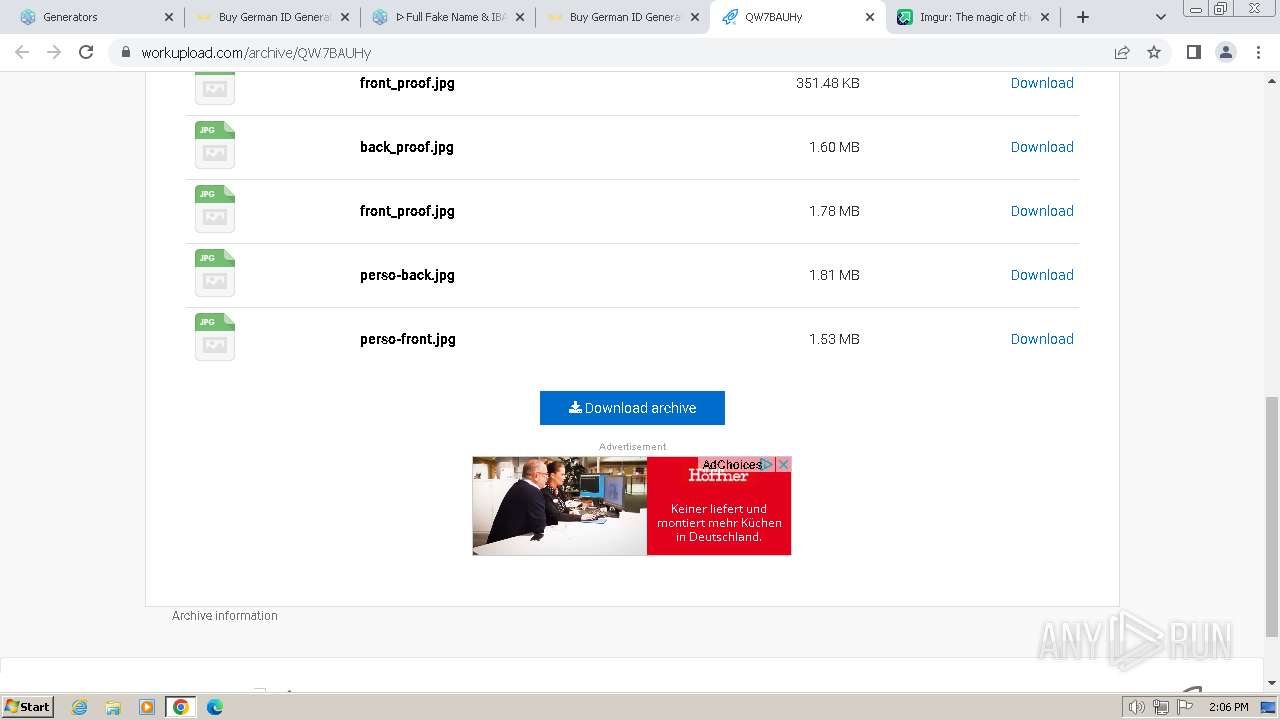1280x720 pixels.
Task: Open Internet Explorer from taskbar
Action: 80,707
